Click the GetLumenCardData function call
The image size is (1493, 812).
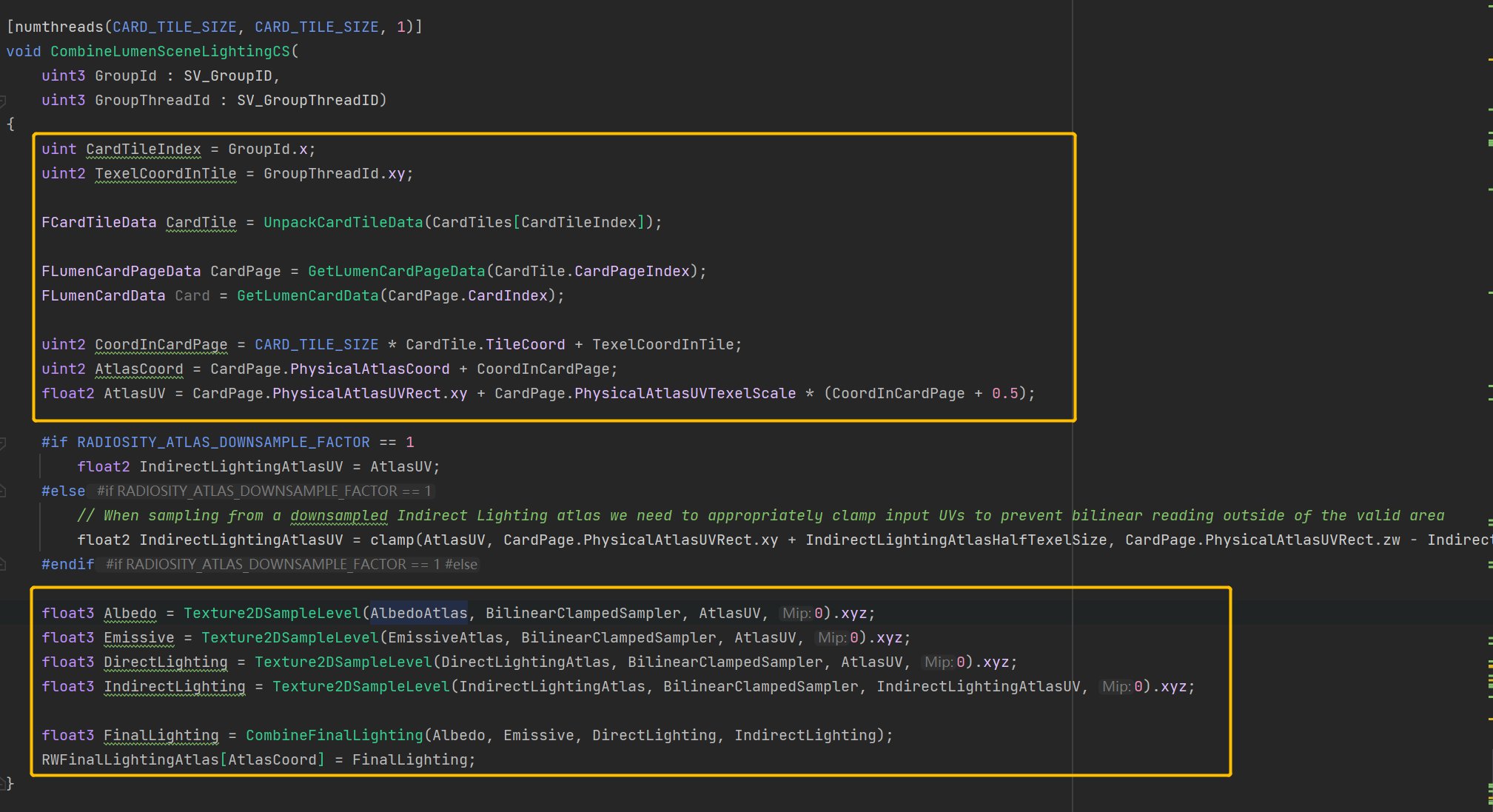[x=307, y=296]
